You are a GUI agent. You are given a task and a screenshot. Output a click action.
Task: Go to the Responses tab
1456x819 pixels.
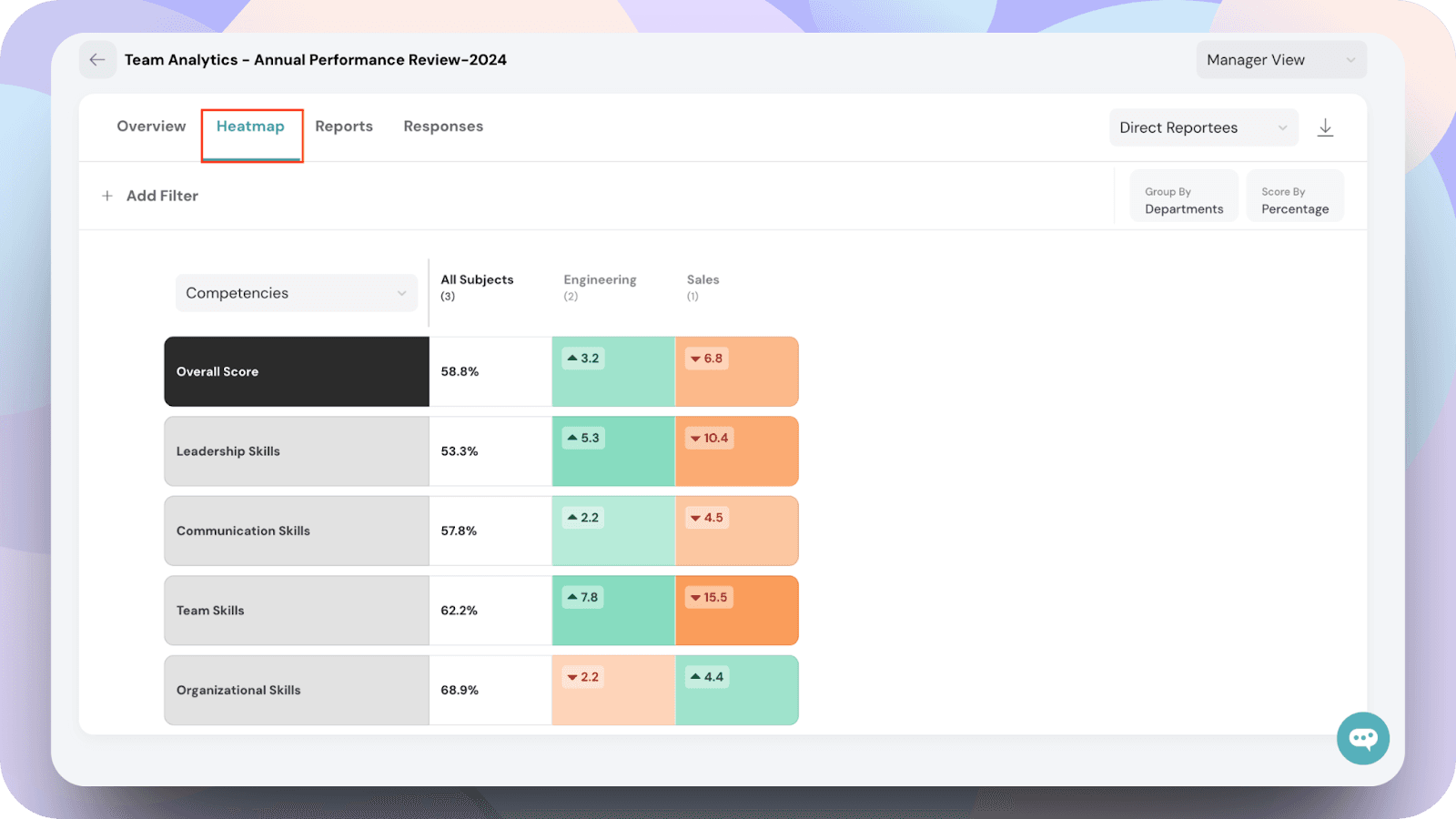pos(443,126)
